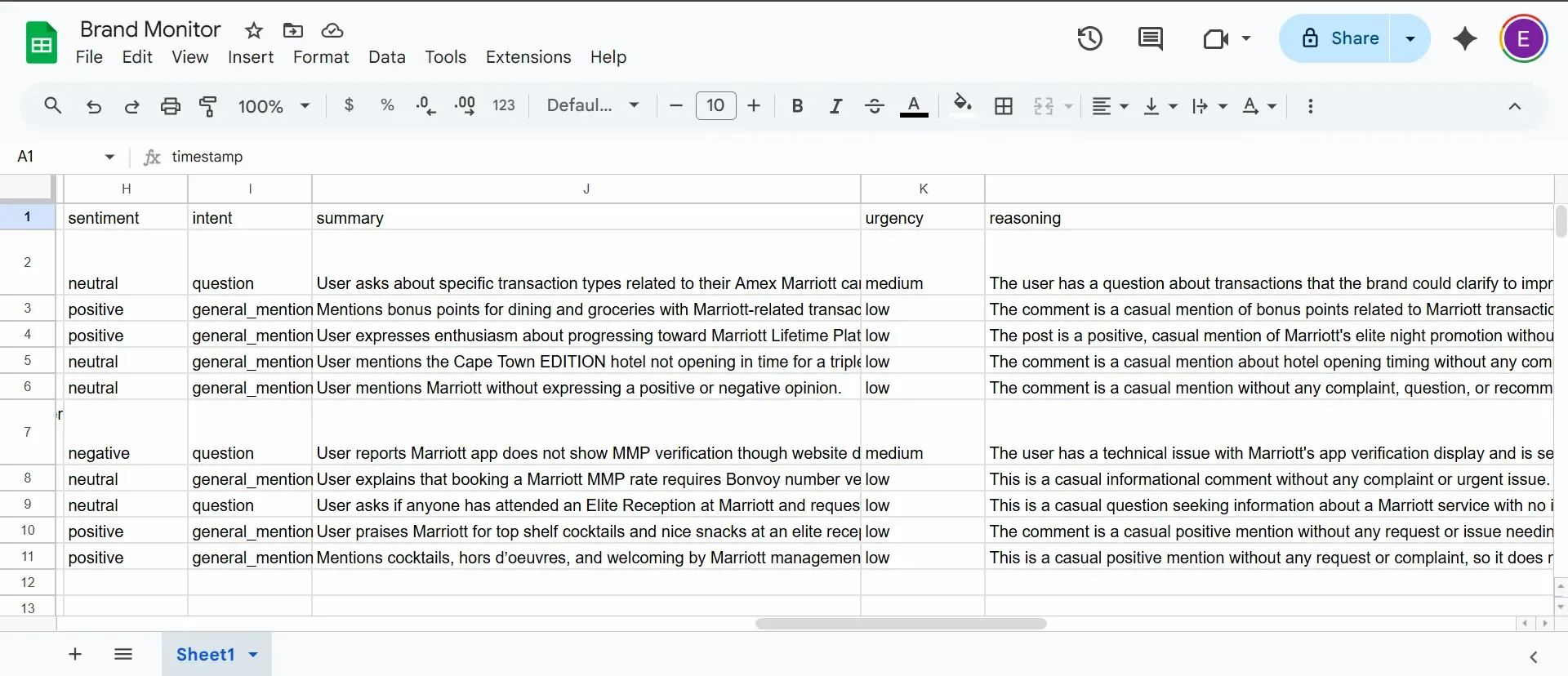The image size is (1568, 676).
Task: Open the Gemini sparkle icon
Action: coord(1464,38)
